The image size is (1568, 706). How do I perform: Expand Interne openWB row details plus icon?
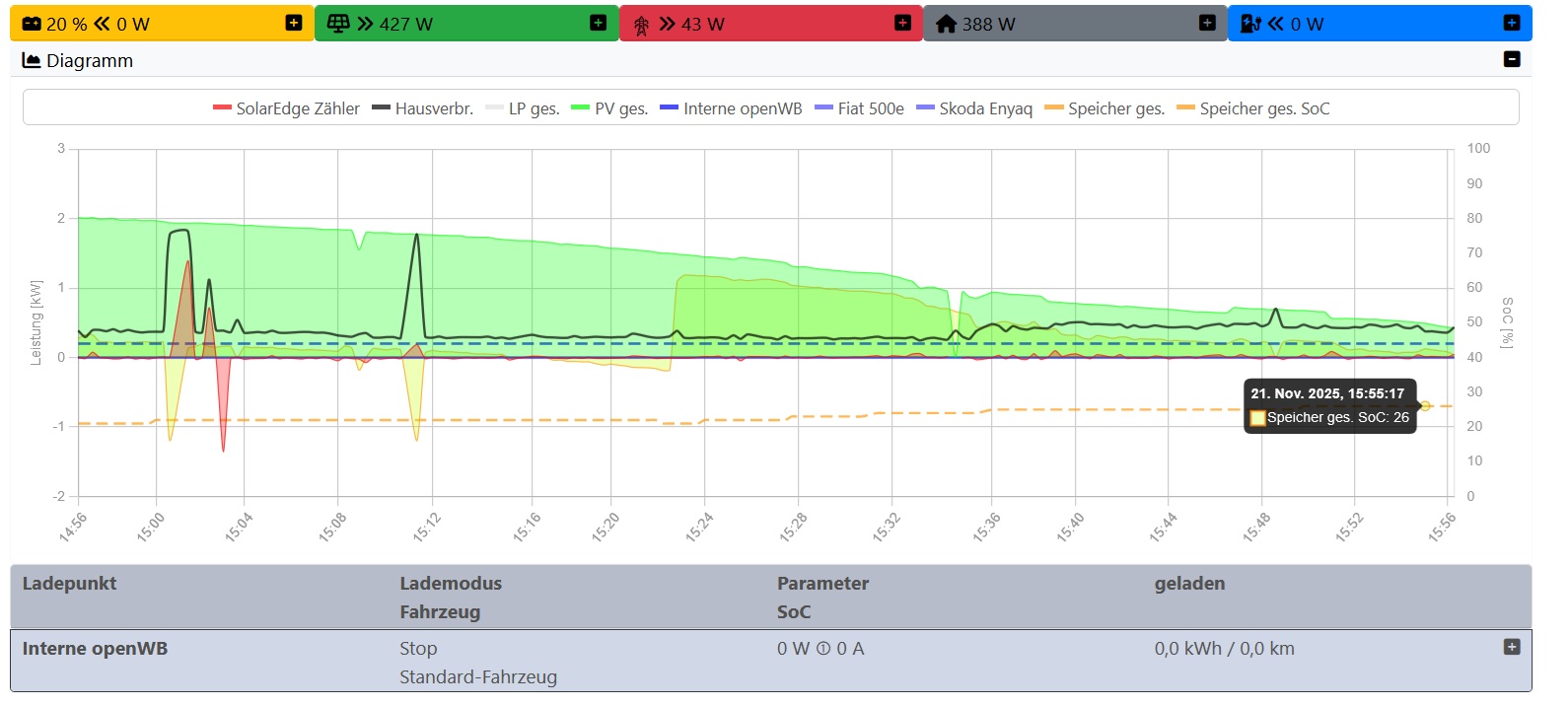tap(1512, 647)
